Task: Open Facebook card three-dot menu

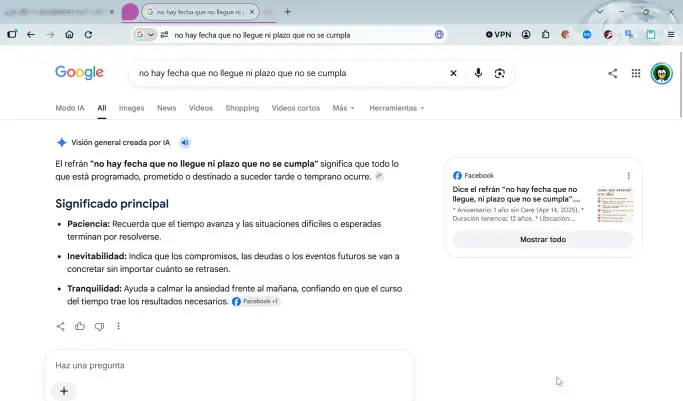Action: (x=629, y=176)
